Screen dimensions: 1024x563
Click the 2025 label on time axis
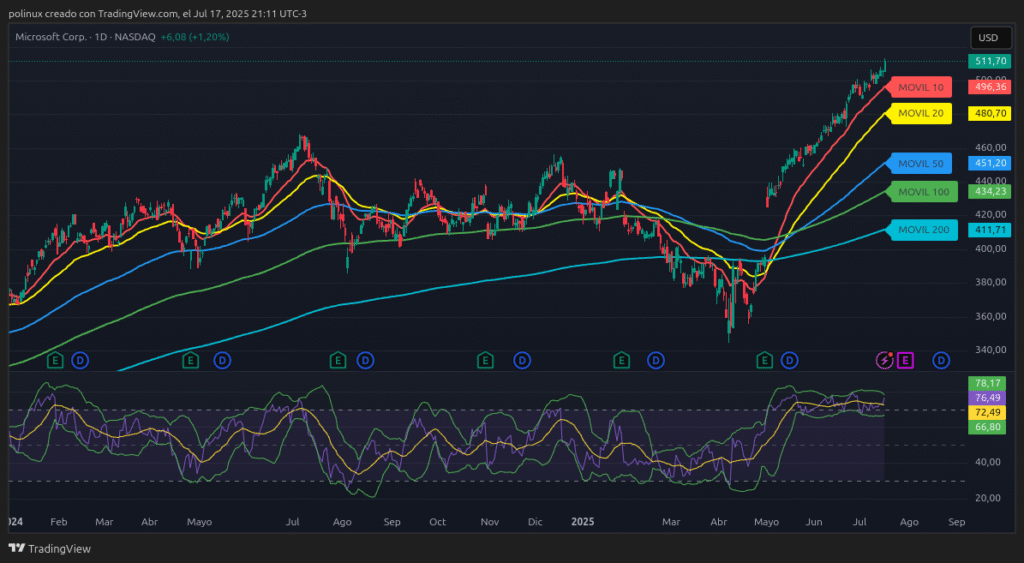pyautogui.click(x=584, y=522)
